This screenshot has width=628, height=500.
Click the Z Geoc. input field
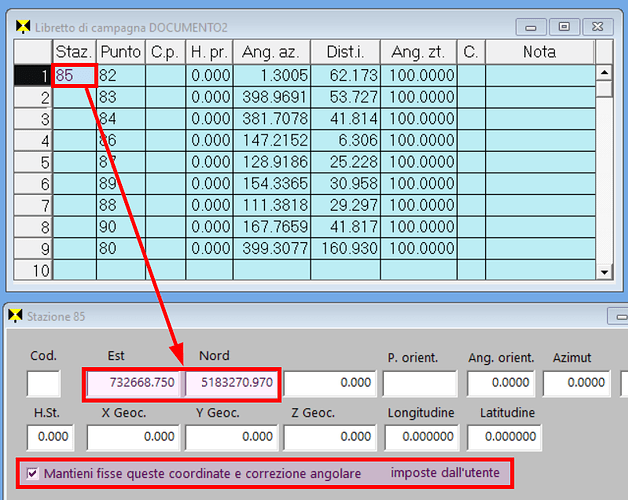(330, 438)
